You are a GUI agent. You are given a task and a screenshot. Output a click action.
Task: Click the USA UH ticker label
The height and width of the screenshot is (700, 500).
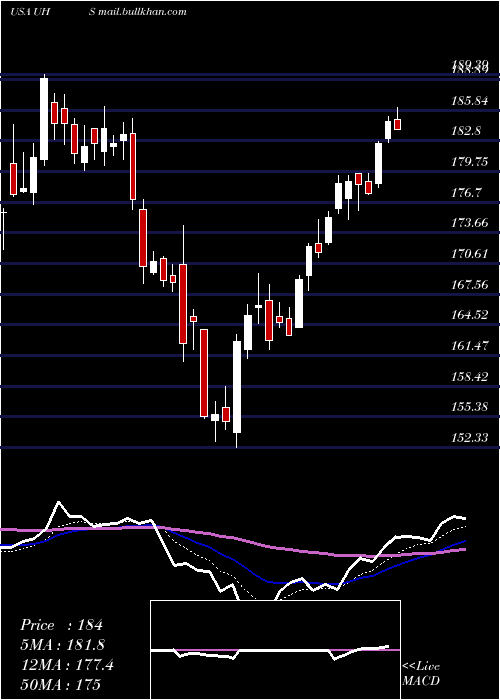[x=29, y=12]
